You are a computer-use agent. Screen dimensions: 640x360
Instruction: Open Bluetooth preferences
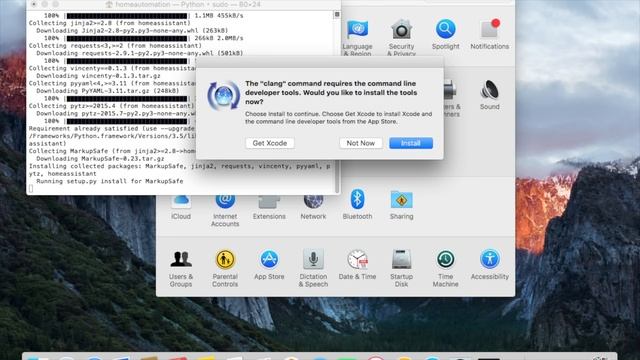click(x=357, y=204)
